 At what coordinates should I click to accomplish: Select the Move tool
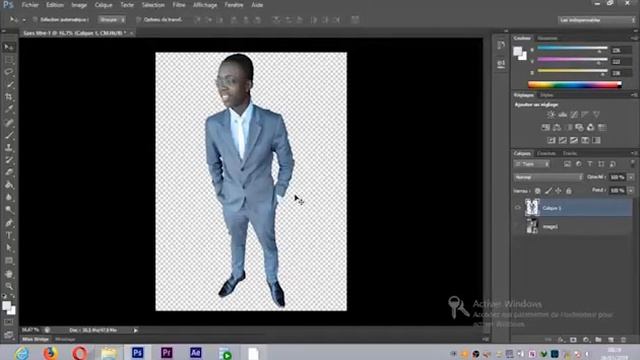[x=9, y=47]
